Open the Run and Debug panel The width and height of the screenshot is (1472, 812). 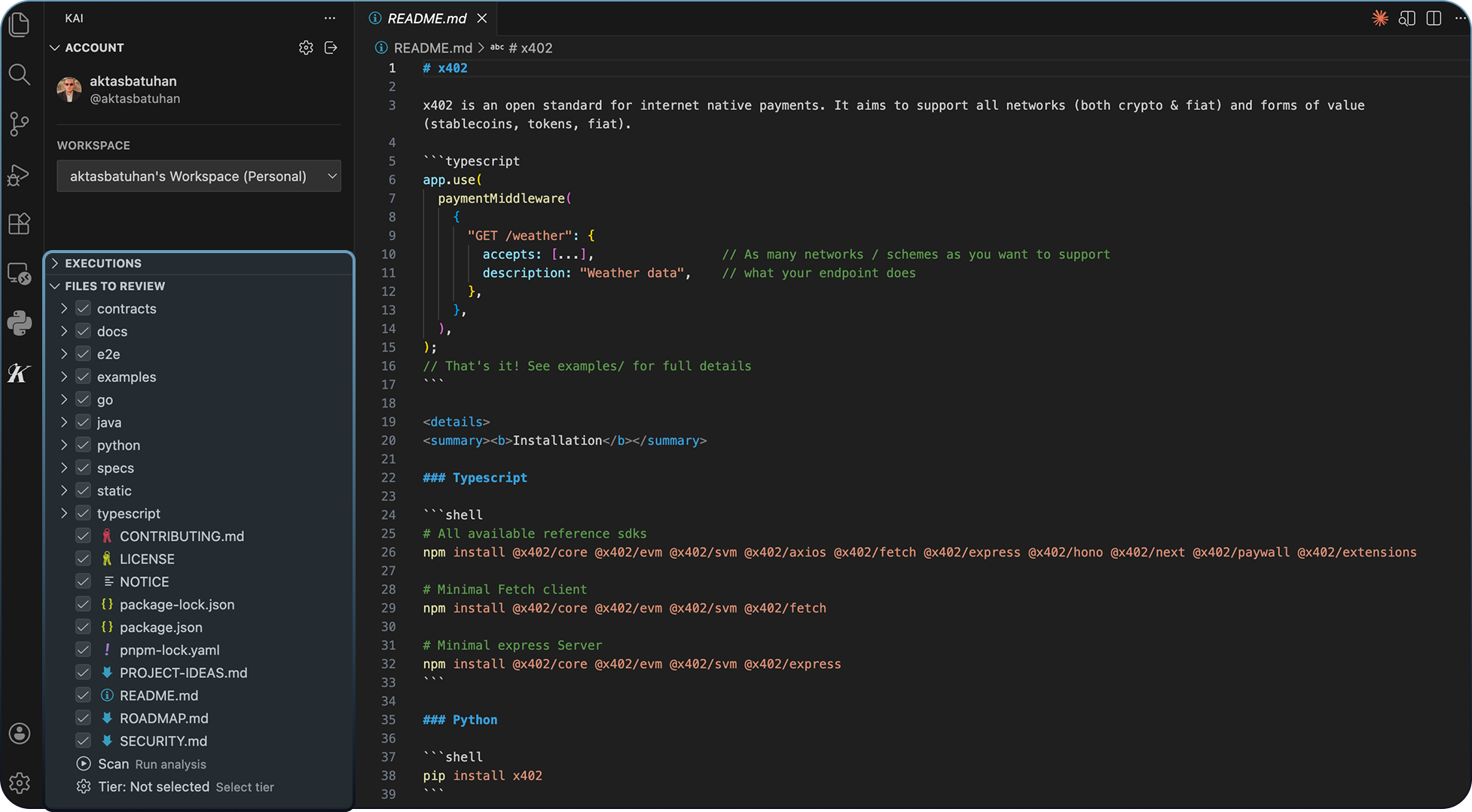[20, 175]
